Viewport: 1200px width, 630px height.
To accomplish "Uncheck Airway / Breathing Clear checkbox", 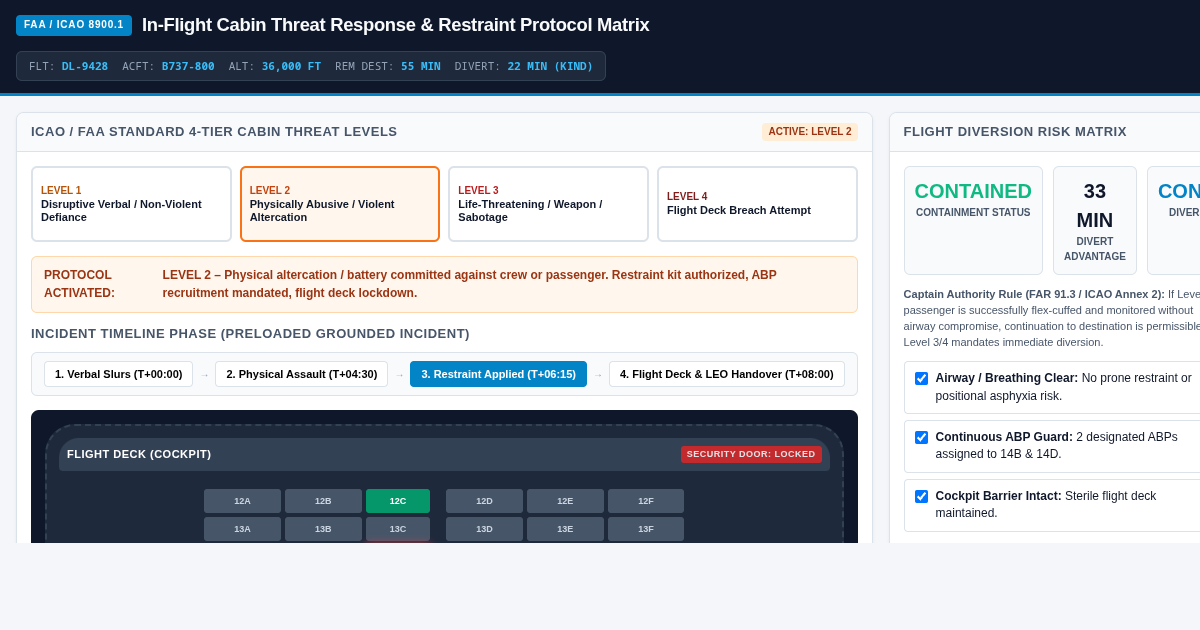I will point(921,379).
